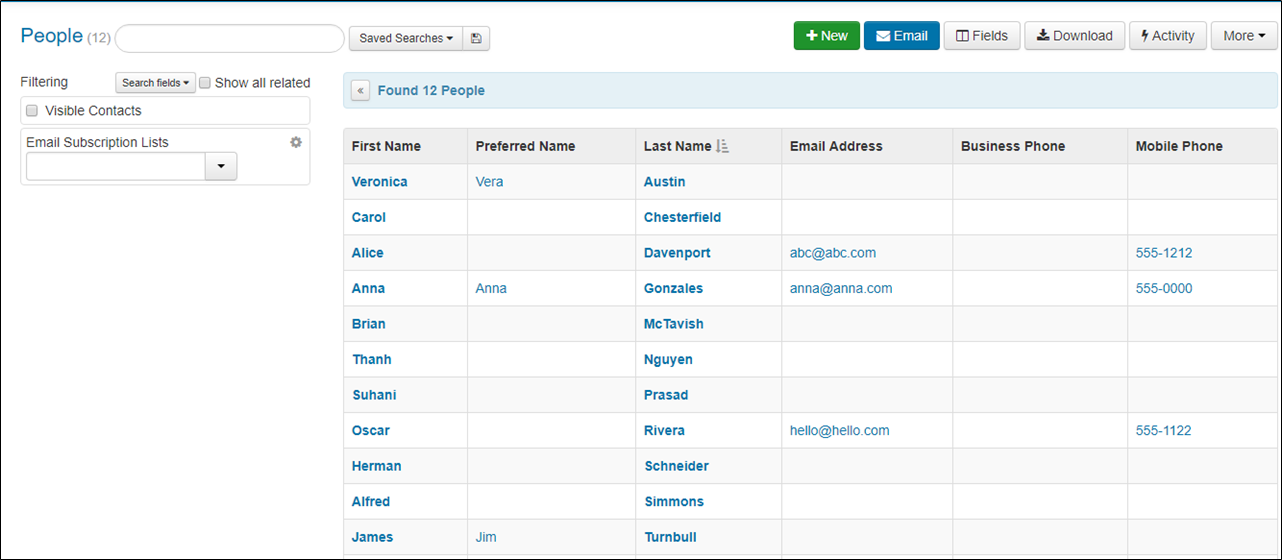Open Veronica's record link

380,182
